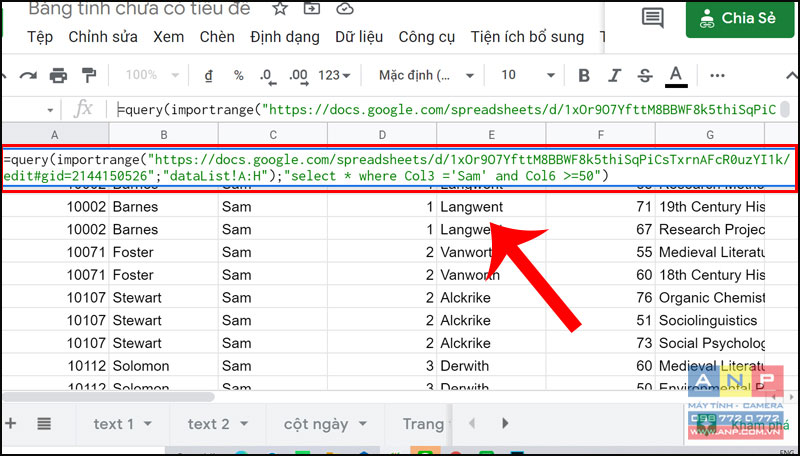Open the text 1 tab dropdown arrow
The height and width of the screenshot is (456, 800).
148,424
